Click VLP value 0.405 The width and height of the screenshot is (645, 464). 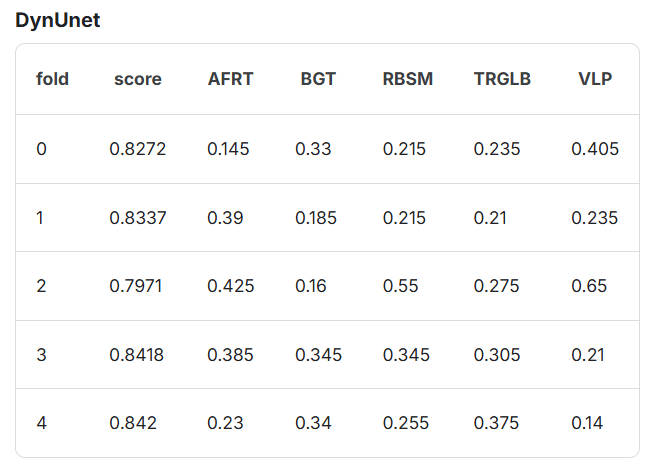pos(595,149)
